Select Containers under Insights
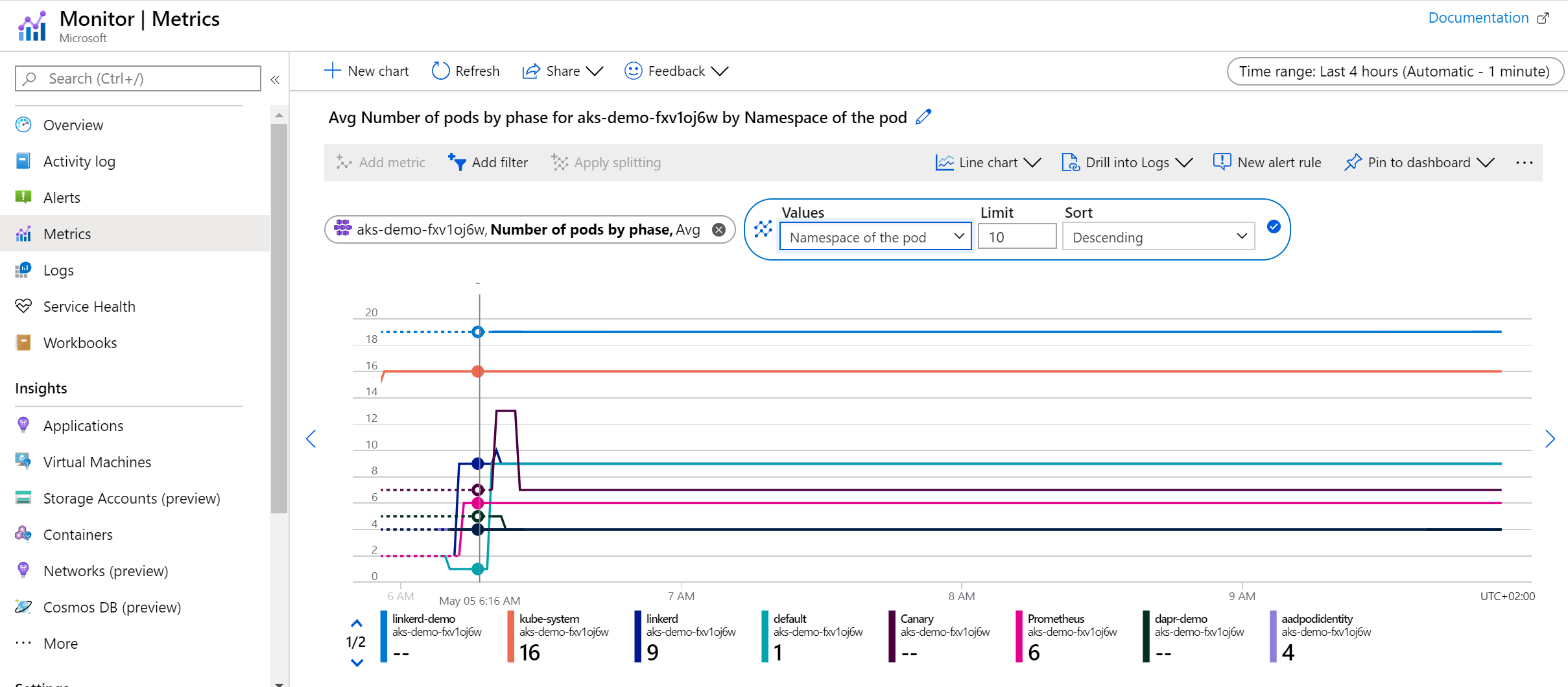This screenshot has width=1568, height=687. (78, 535)
